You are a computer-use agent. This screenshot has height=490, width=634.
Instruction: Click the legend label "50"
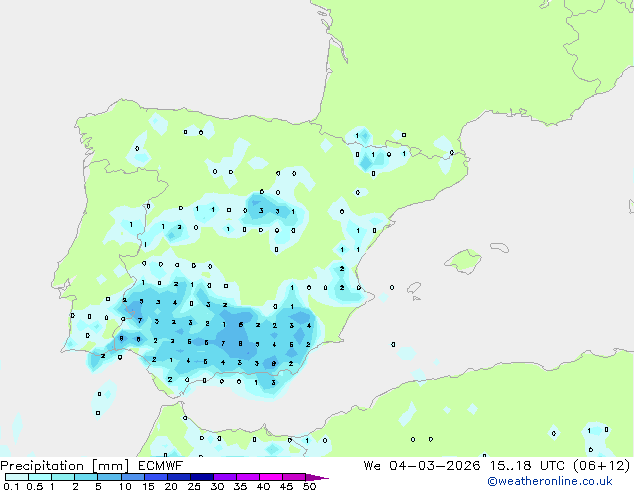[x=309, y=486]
